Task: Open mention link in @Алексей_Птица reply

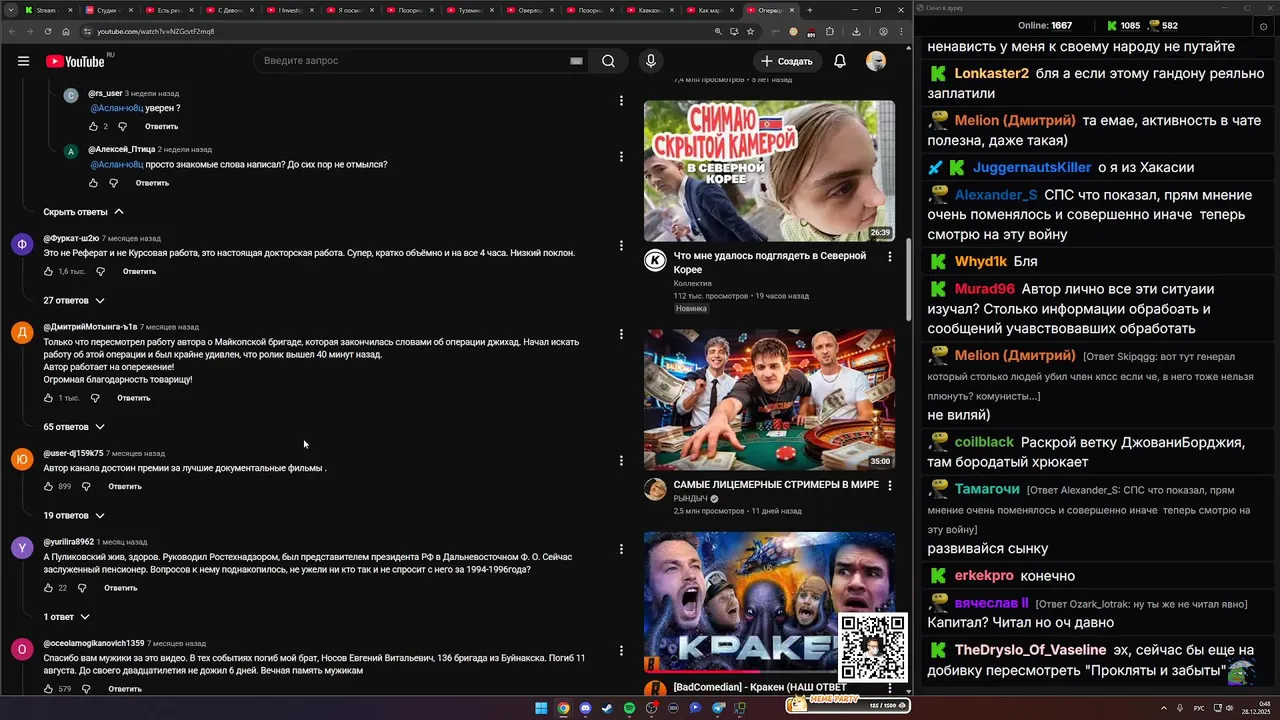Action: point(116,164)
